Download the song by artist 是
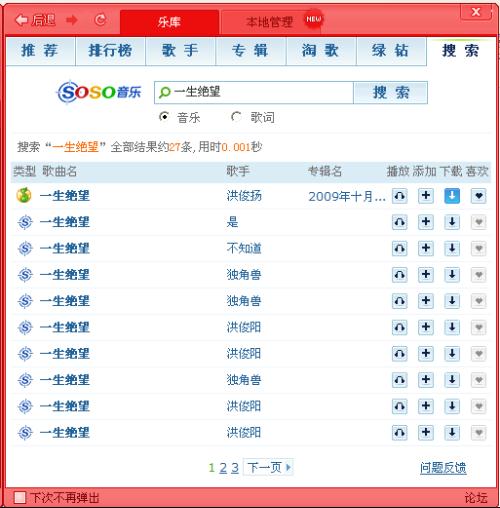The image size is (500, 508). click(x=452, y=222)
